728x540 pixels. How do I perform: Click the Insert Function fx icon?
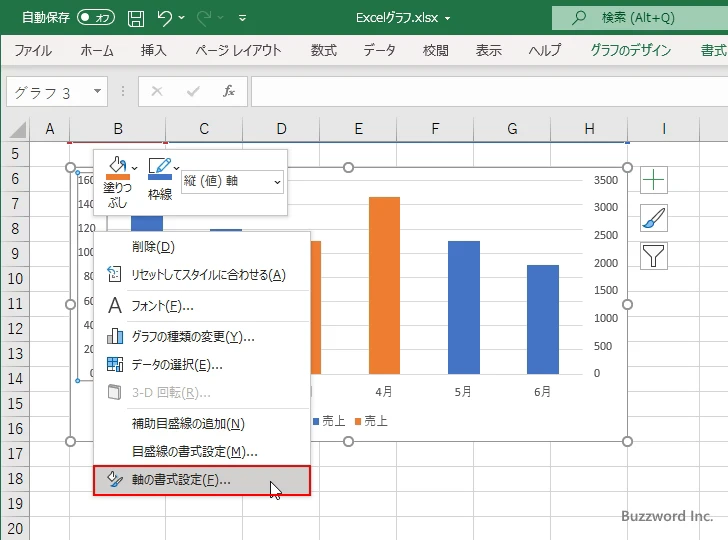228,92
